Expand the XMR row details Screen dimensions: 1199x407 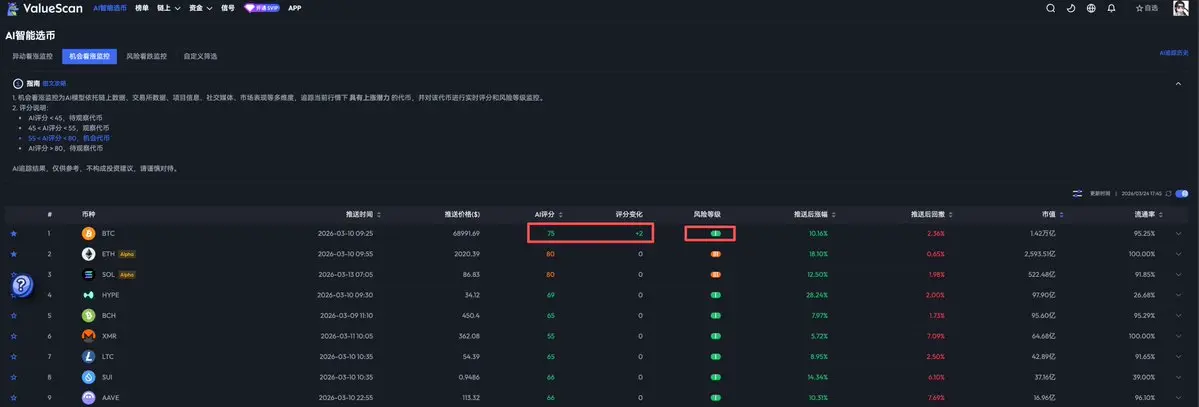tap(1178, 336)
